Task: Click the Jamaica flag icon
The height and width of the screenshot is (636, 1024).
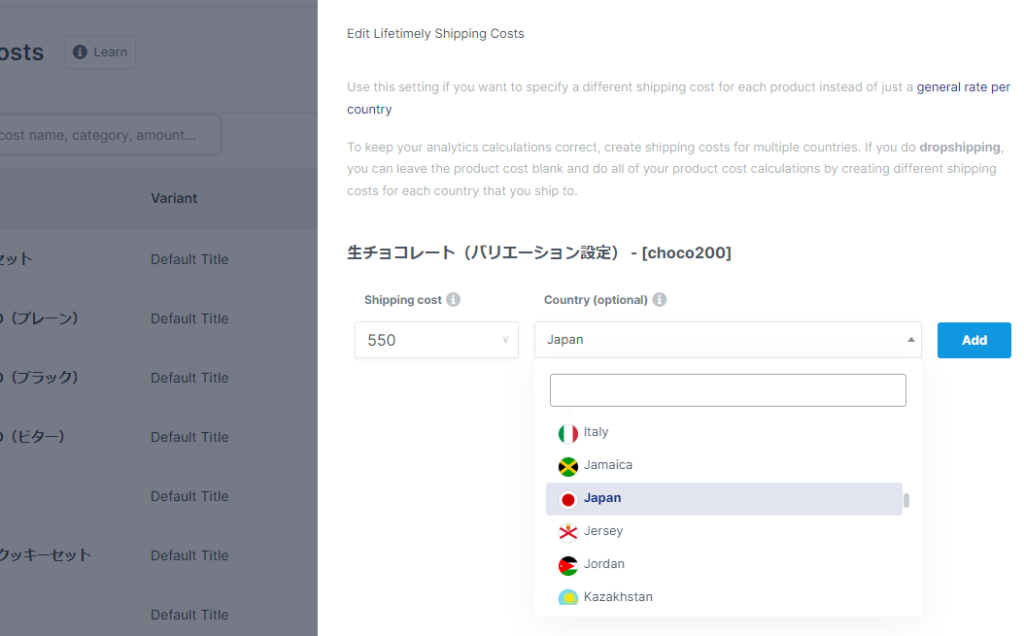Action: [567, 465]
